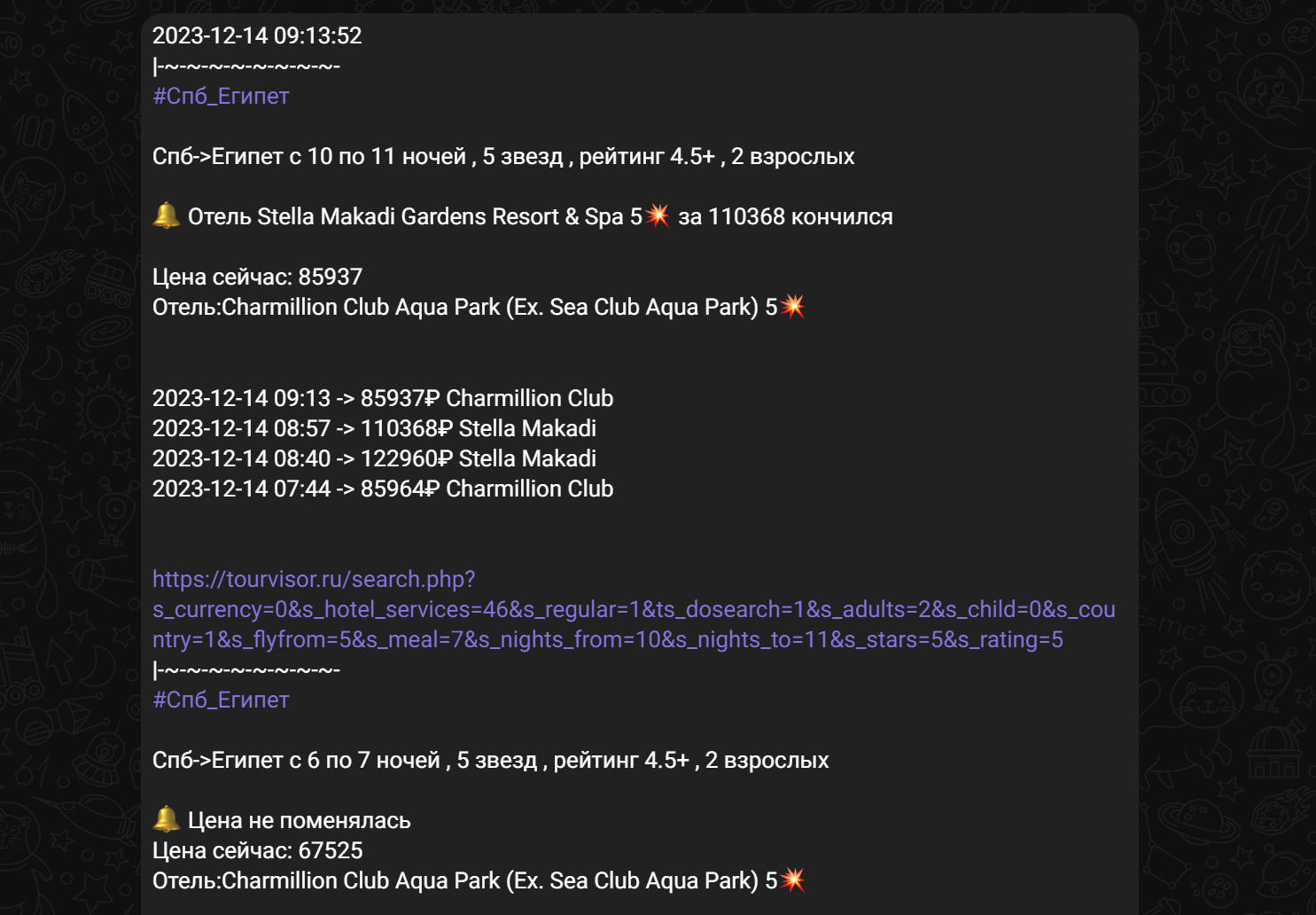The height and width of the screenshot is (915, 1316).
Task: Click price history row '07:44 -> 85964₽ Charmillion Club'
Action: [383, 489]
